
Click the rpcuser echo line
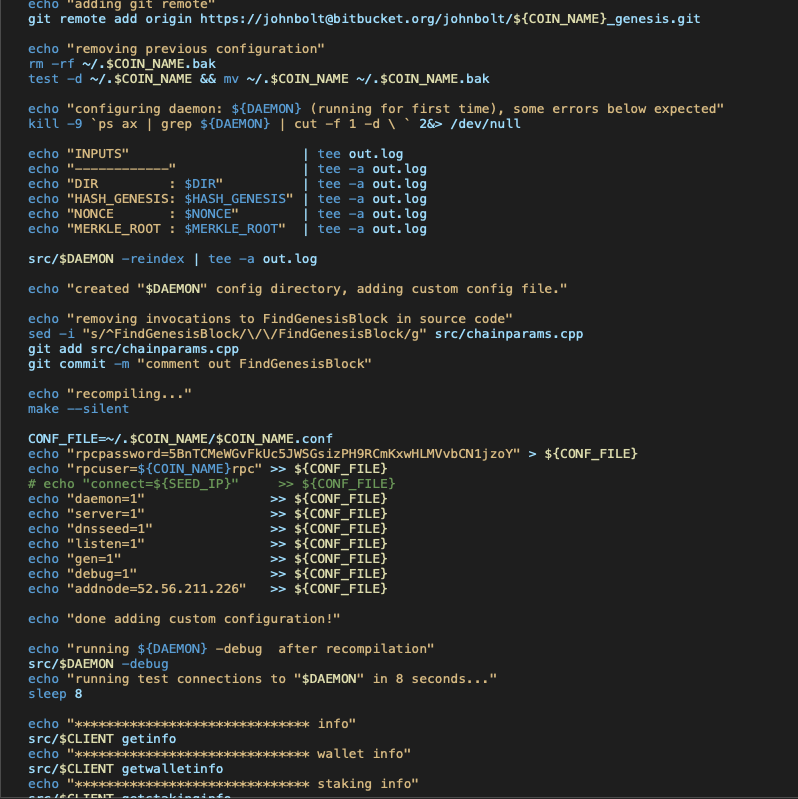tap(208, 469)
